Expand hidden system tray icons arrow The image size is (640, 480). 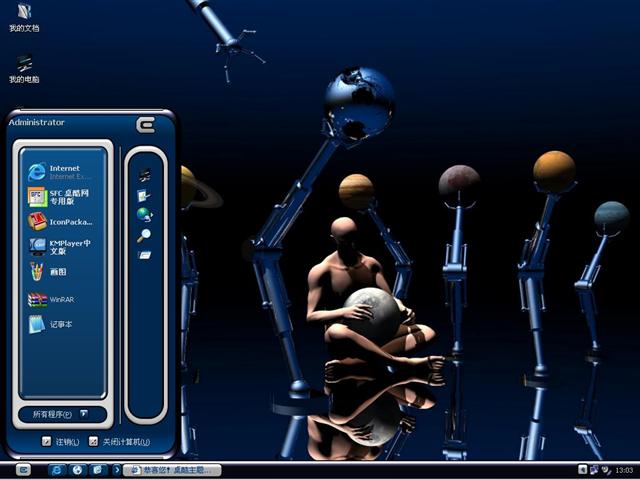(583, 470)
